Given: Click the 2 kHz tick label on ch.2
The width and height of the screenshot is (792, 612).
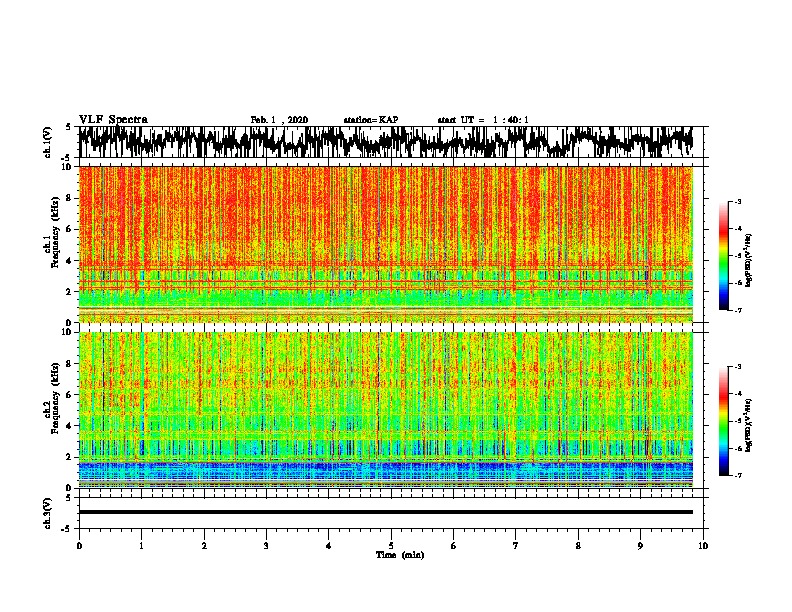Looking at the screenshot, I should click(x=69, y=457).
